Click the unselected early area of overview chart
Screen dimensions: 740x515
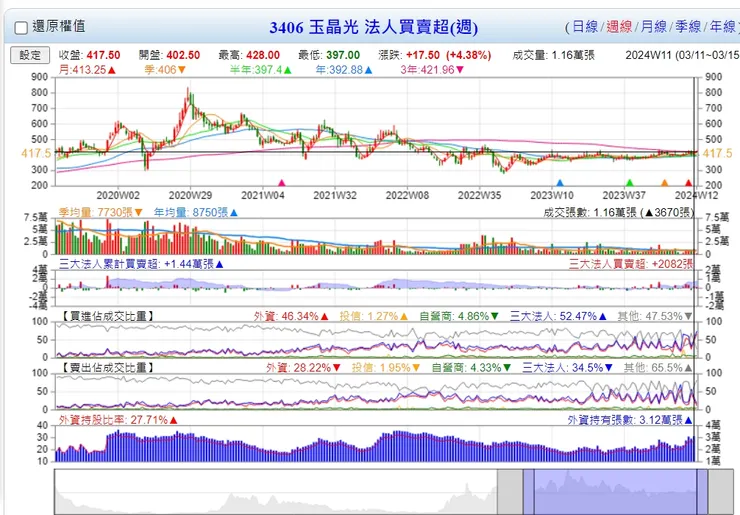coord(276,492)
